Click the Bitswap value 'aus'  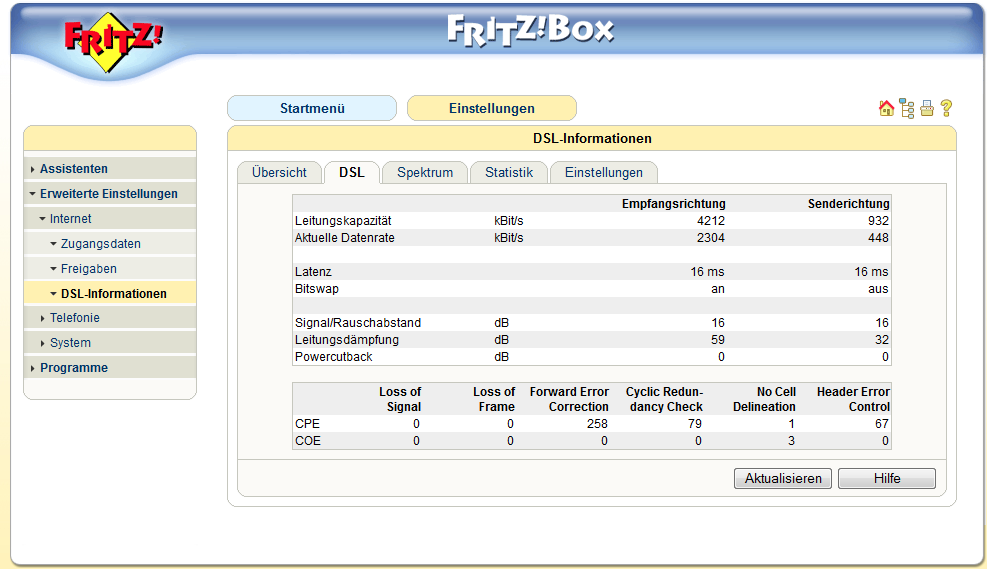(878, 289)
